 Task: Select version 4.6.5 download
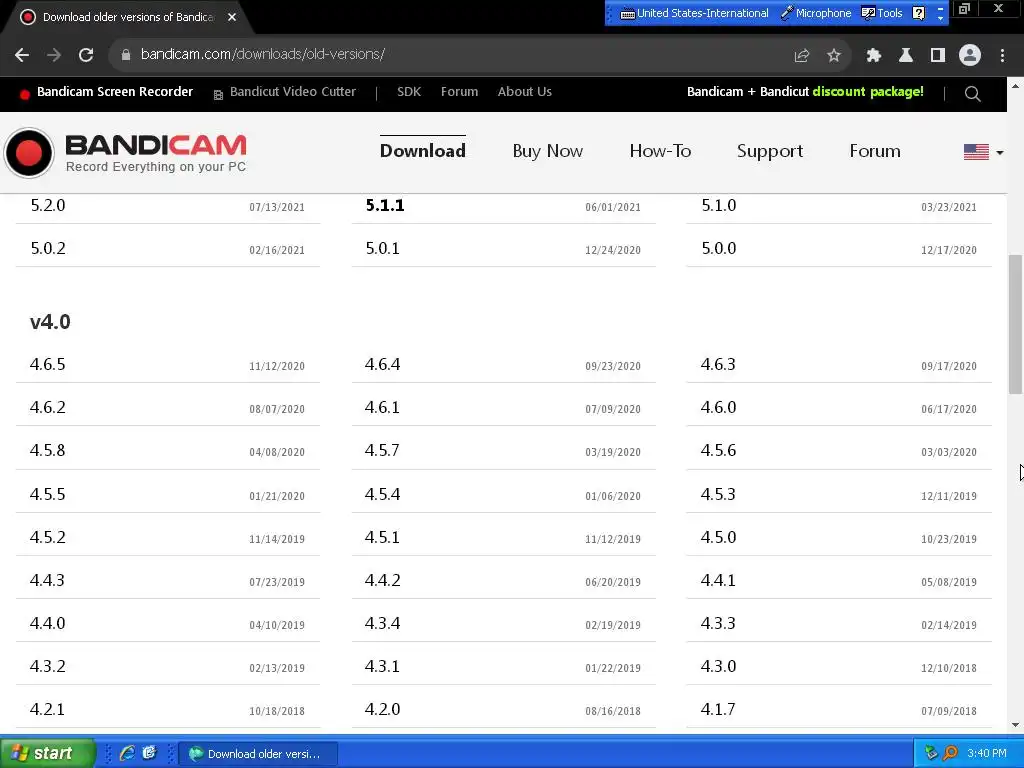48,364
